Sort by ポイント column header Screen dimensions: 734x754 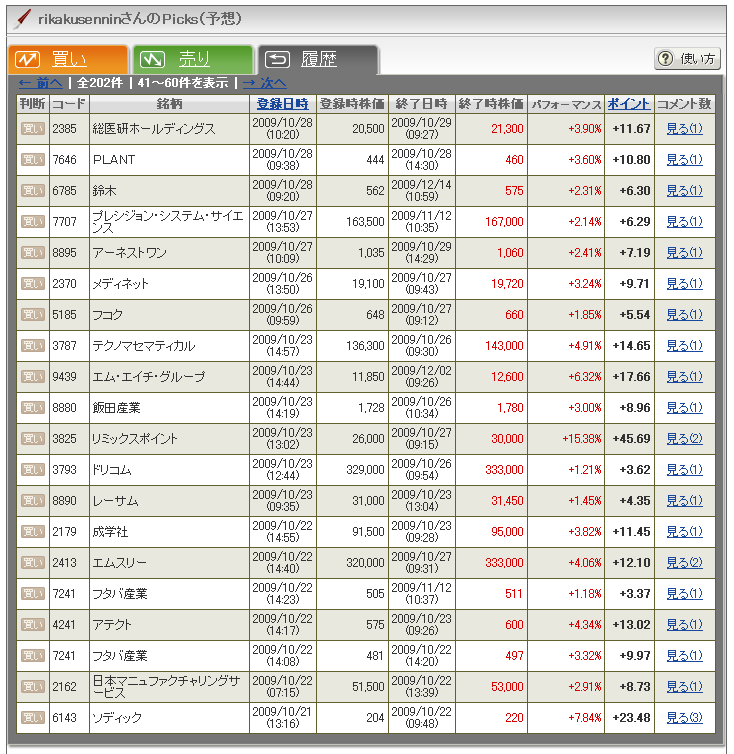629,104
